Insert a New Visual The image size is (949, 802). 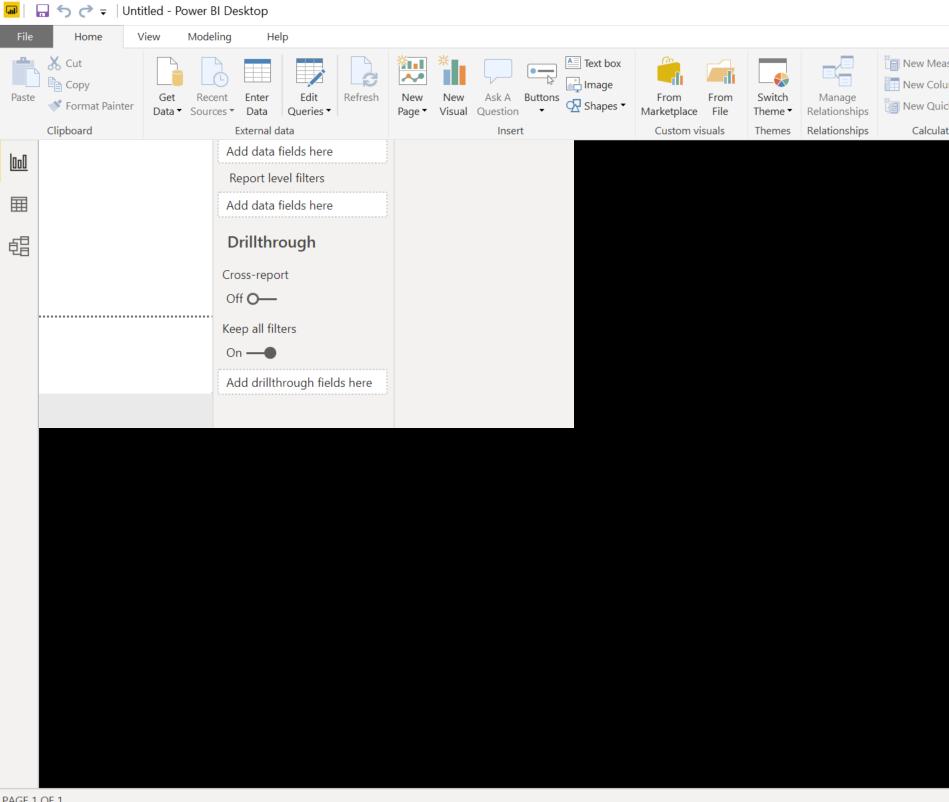coord(453,84)
